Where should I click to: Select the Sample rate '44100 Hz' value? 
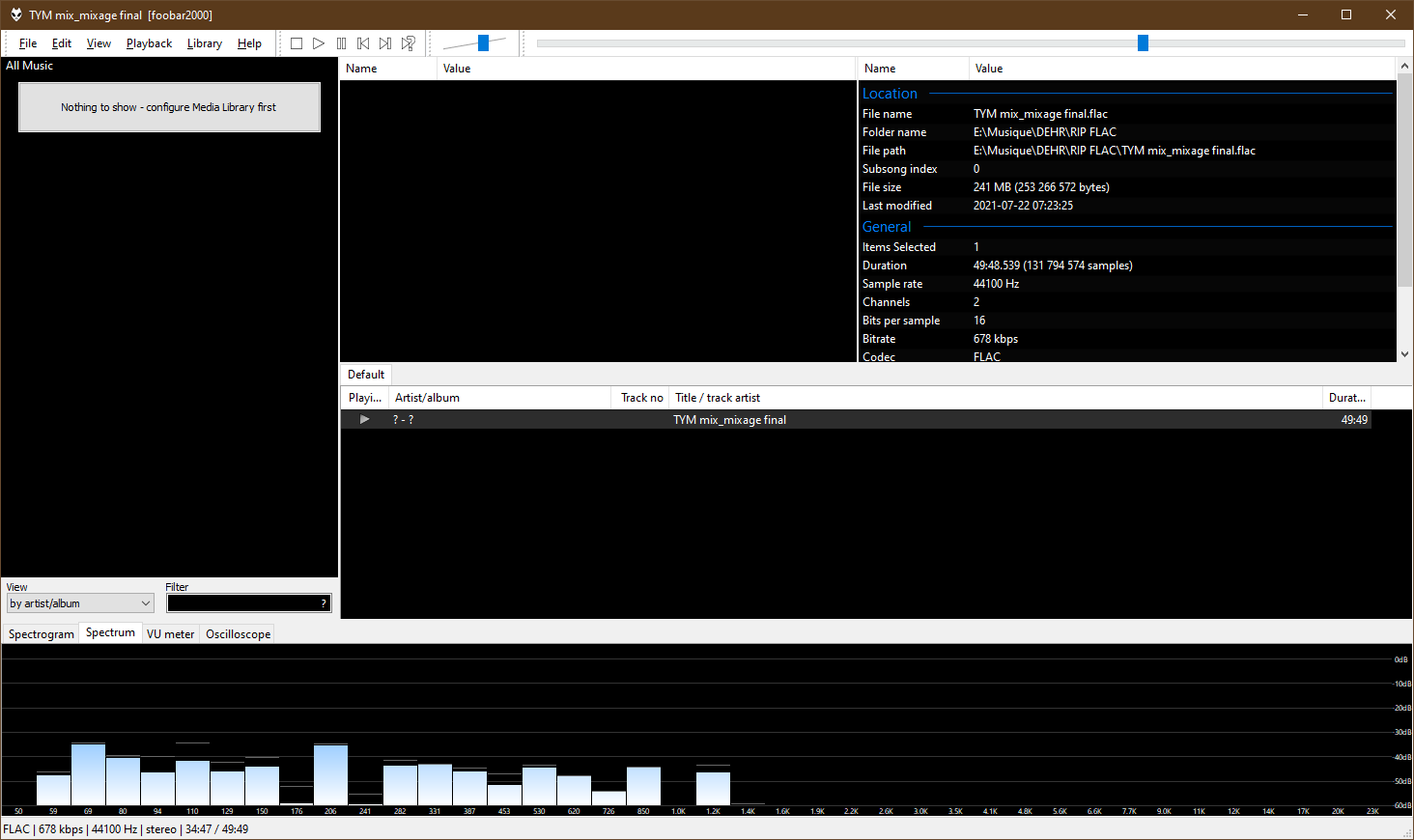(996, 284)
